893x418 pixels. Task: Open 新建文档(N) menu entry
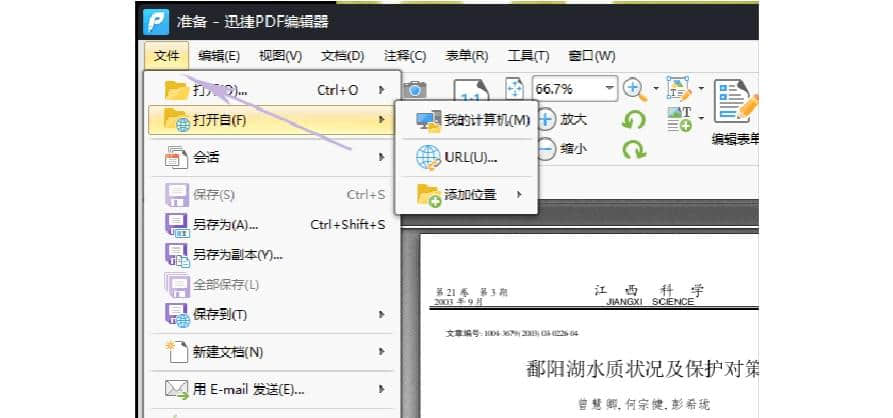point(271,352)
